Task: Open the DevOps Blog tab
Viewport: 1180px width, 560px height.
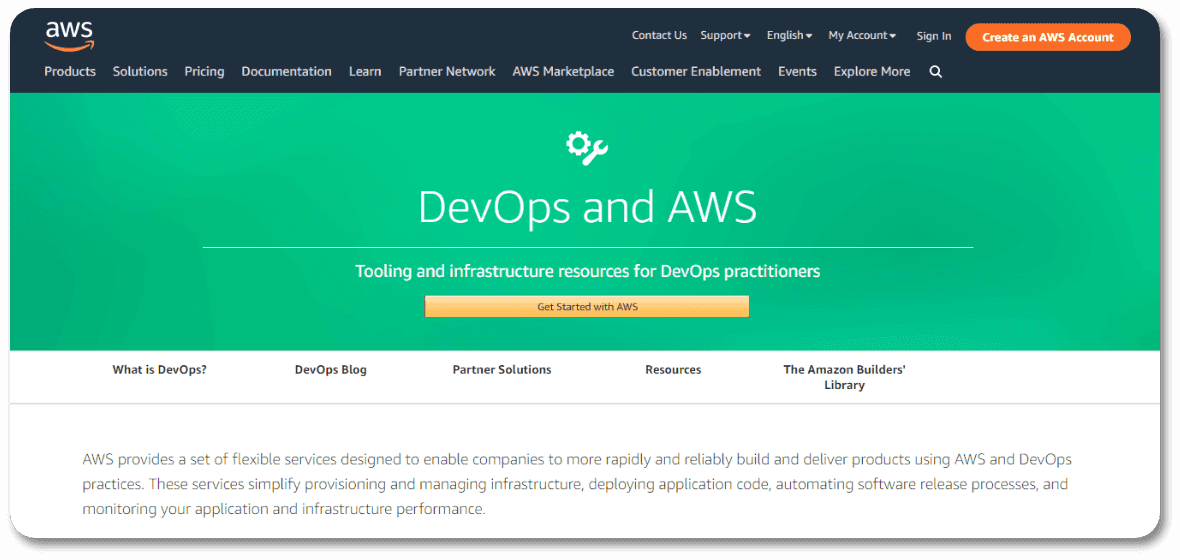Action: pos(330,370)
